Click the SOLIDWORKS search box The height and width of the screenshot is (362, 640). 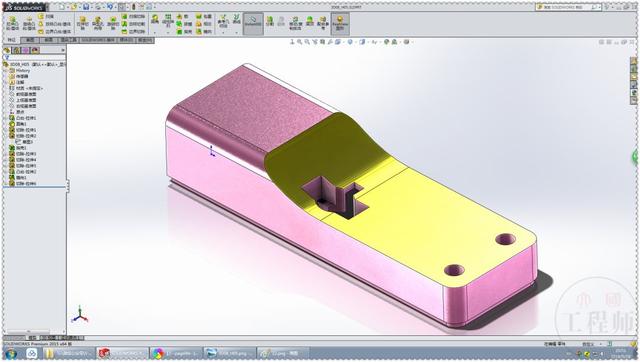click(x=568, y=7)
